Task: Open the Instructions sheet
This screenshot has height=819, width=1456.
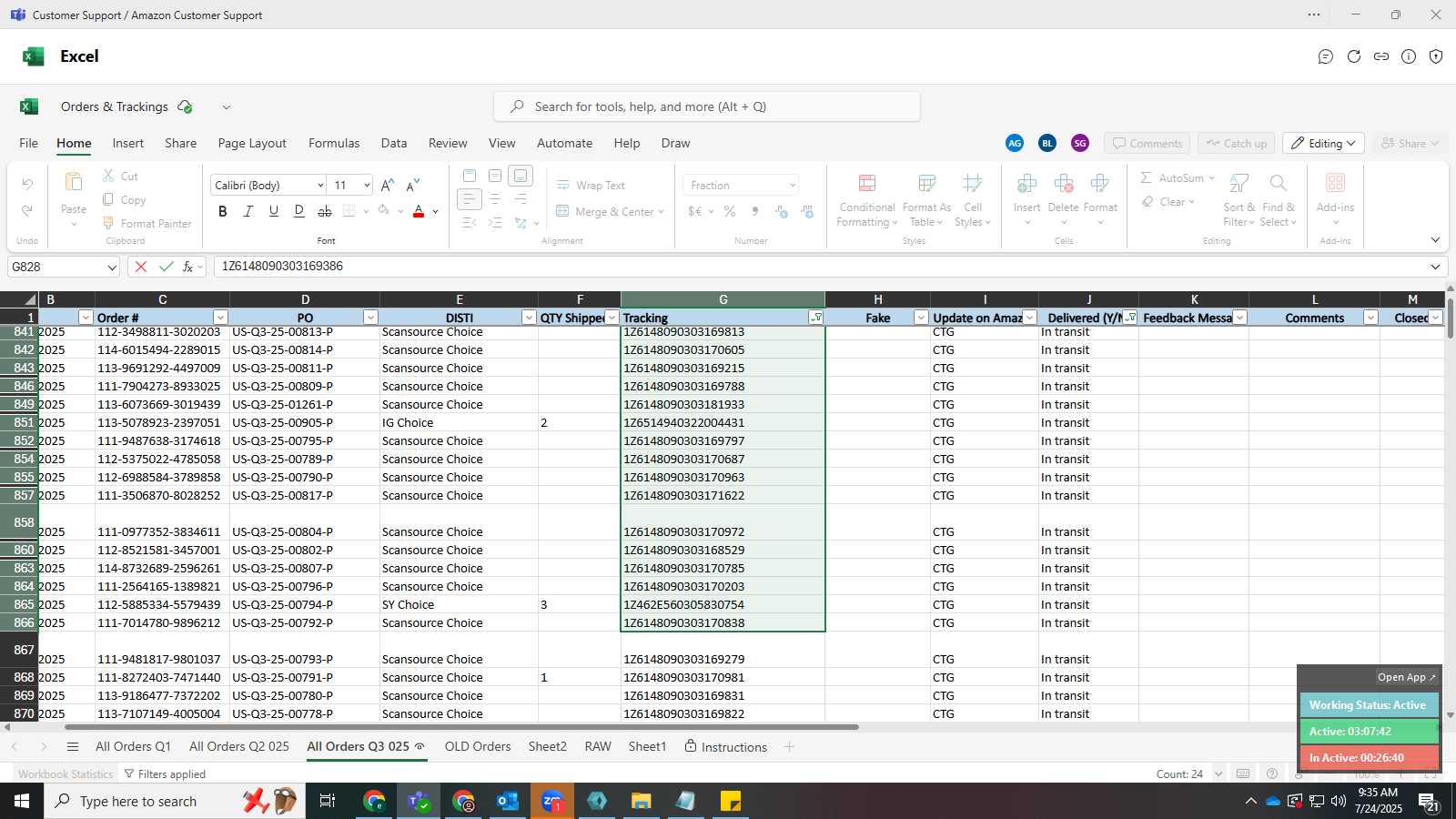Action: tap(725, 746)
